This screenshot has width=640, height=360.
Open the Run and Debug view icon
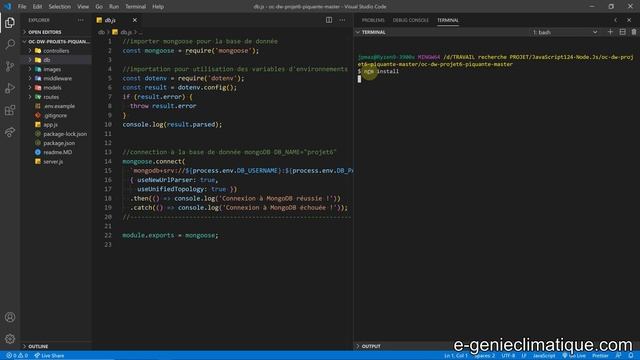(x=10, y=88)
